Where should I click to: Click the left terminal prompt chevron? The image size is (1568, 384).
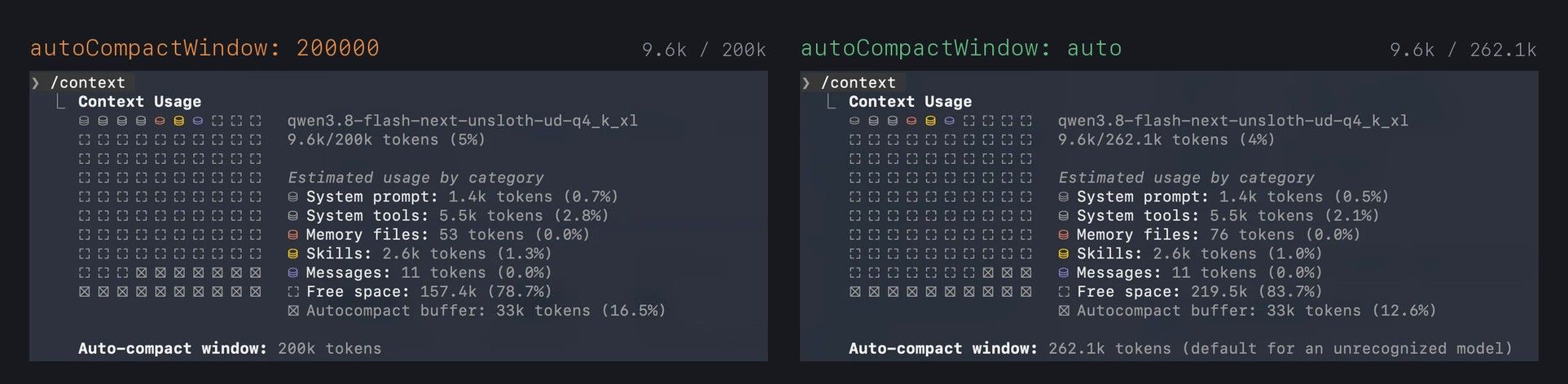(36, 82)
